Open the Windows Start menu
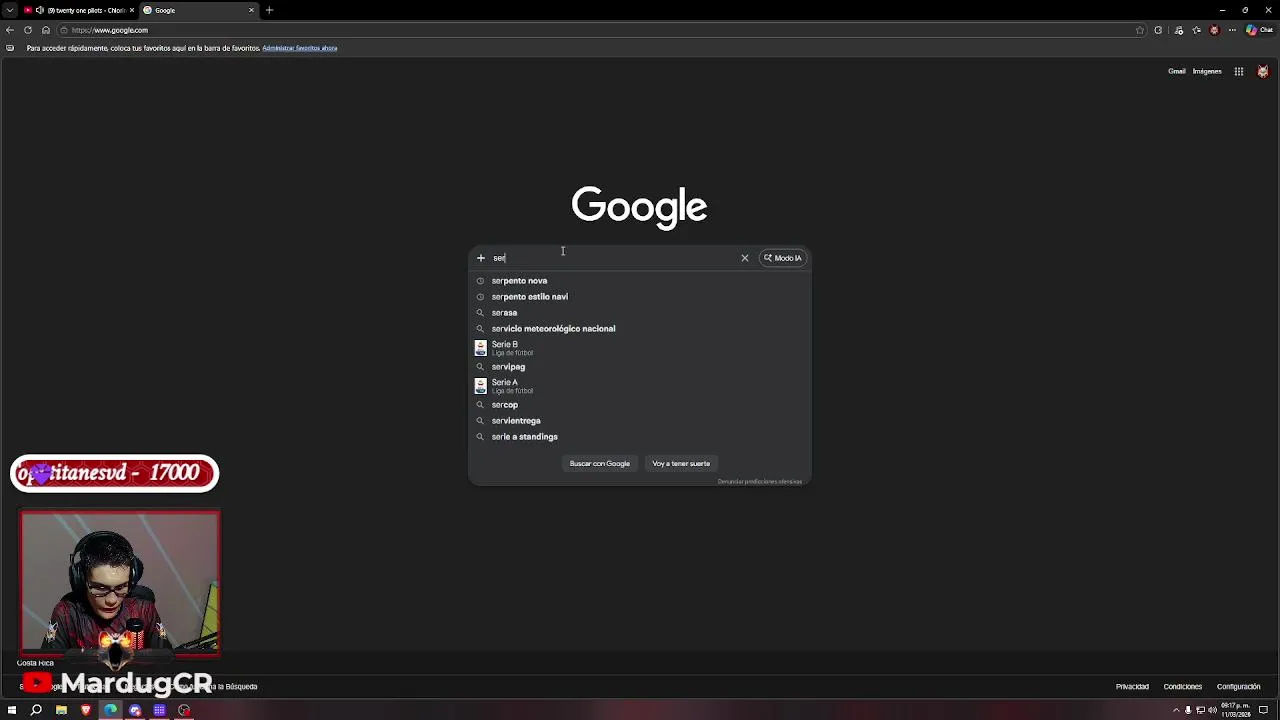Viewport: 1280px width, 720px height. click(x=12, y=710)
